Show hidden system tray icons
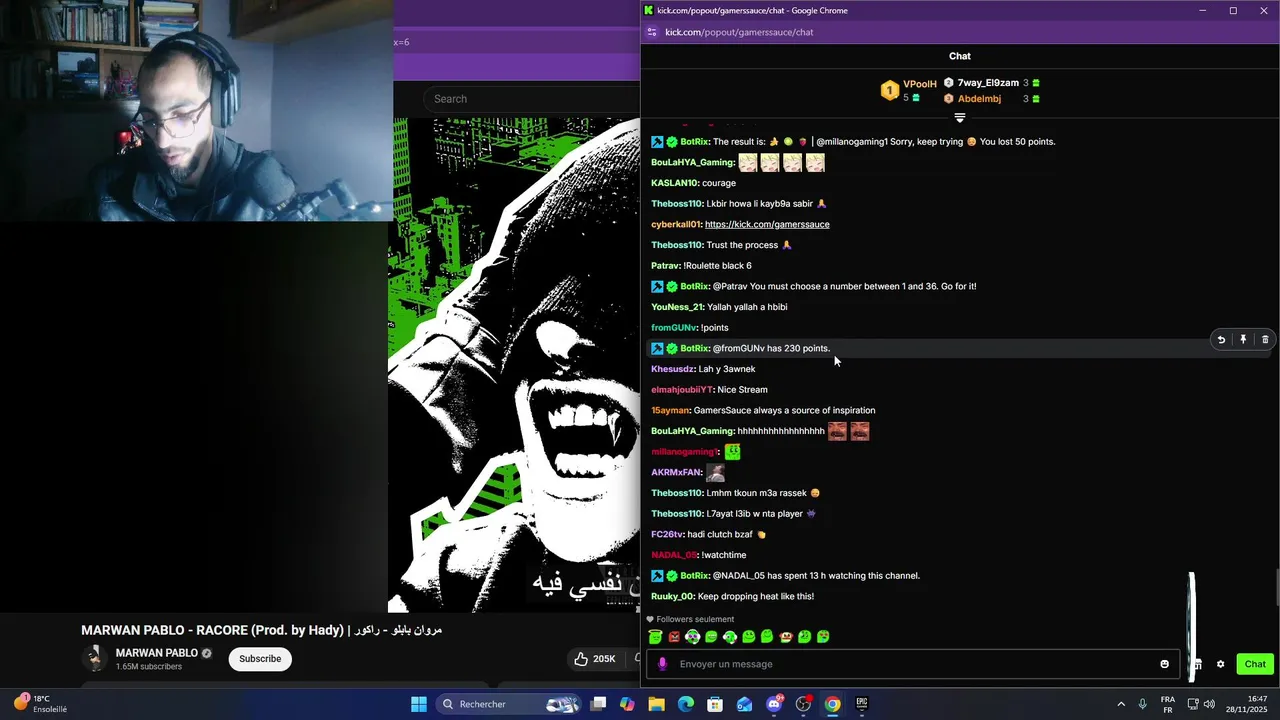The width and height of the screenshot is (1280, 720). click(x=1121, y=704)
